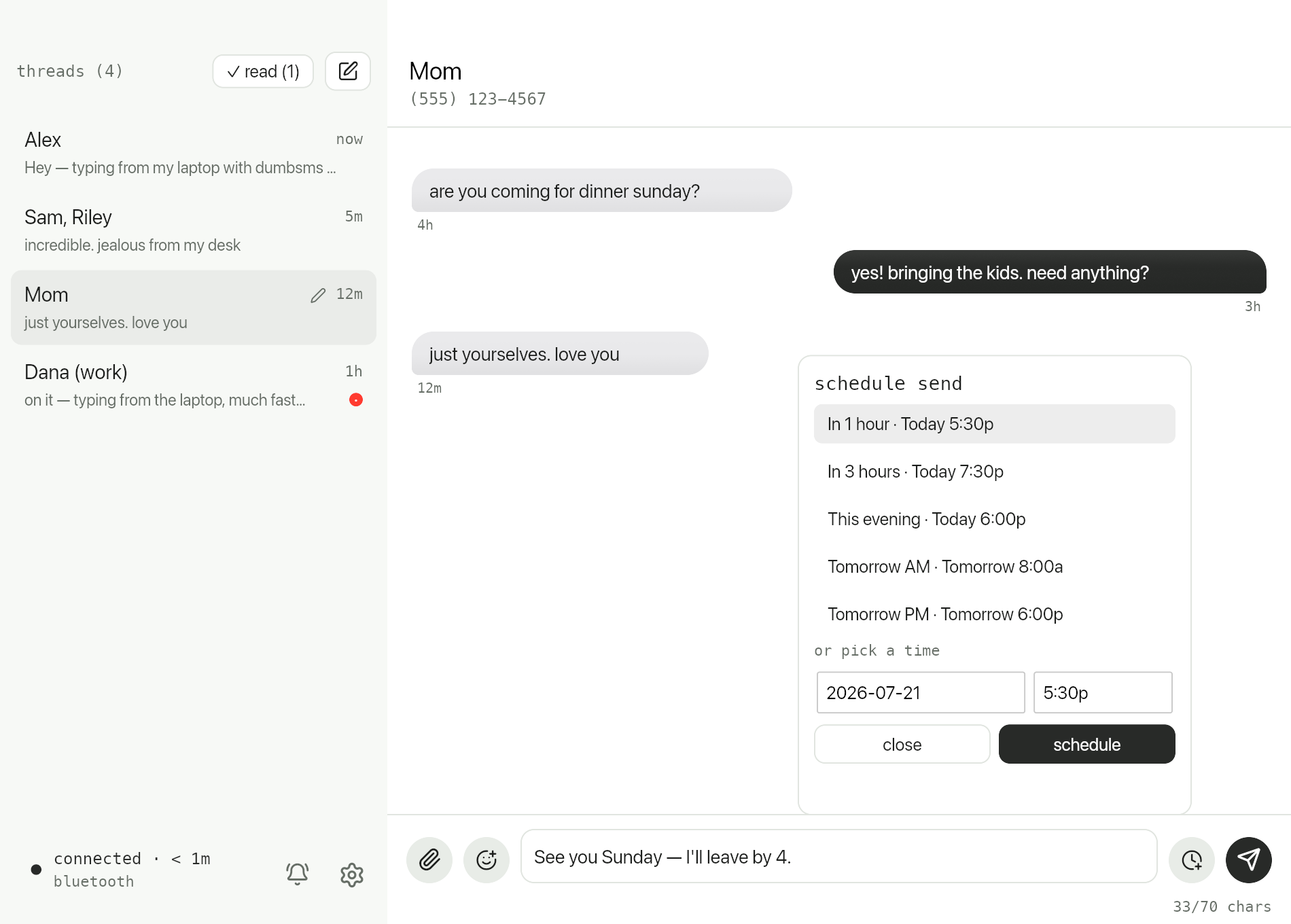This screenshot has height=924, width=1291.
Task: Click the draft pencil icon on Mom thread
Action: tap(318, 295)
